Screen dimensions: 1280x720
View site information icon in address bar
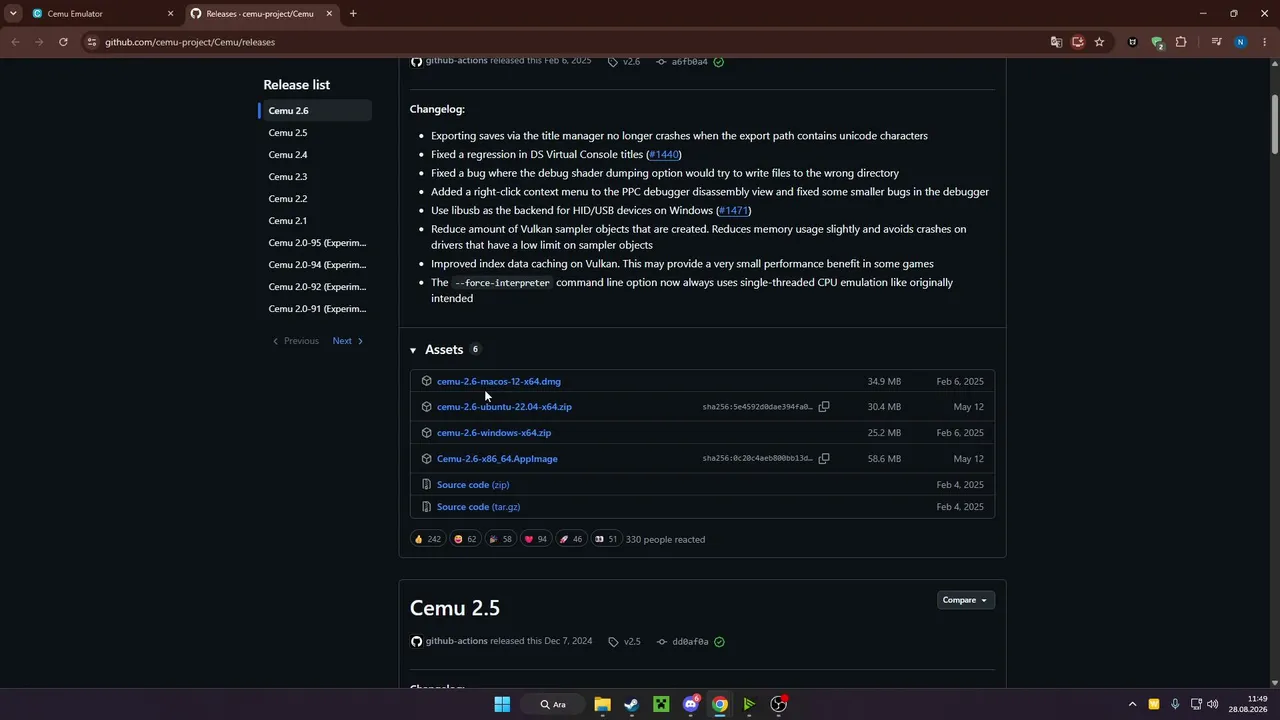pos(92,42)
